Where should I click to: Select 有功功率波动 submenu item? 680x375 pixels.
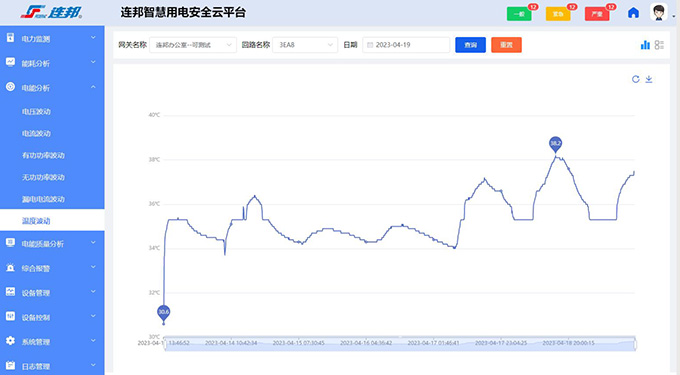click(x=43, y=155)
